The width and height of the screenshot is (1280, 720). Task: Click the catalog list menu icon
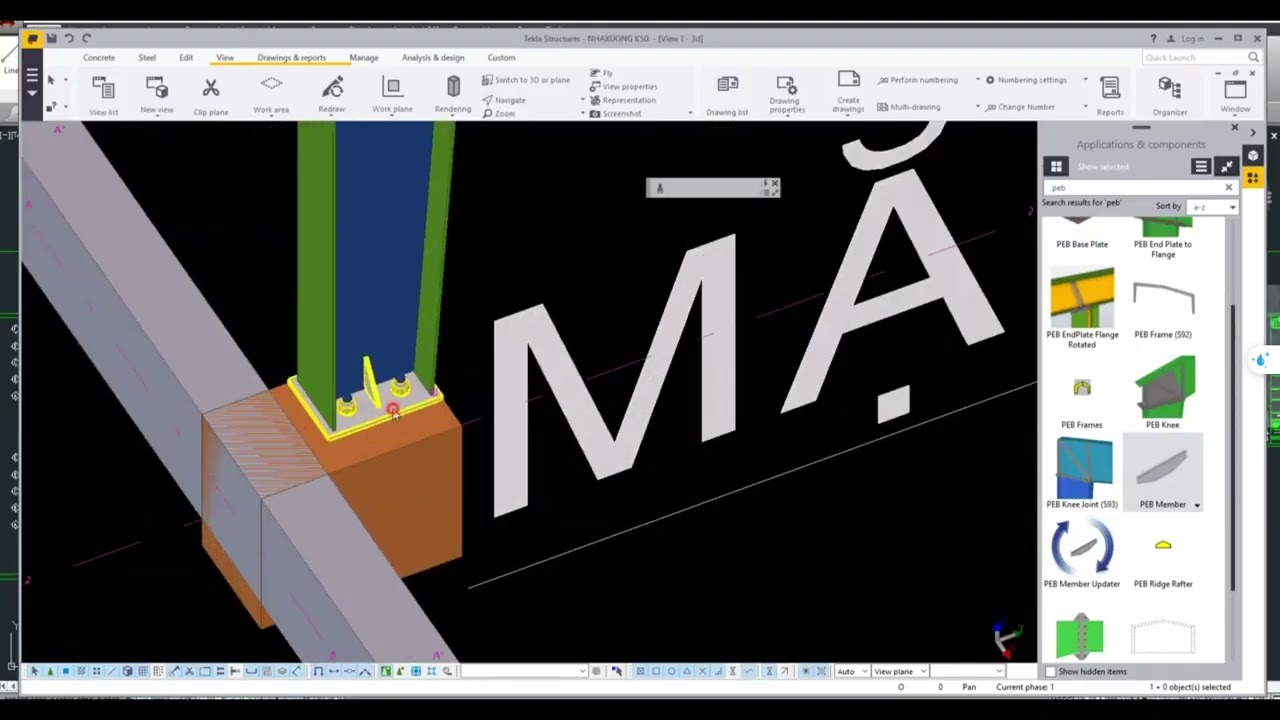(1200, 167)
